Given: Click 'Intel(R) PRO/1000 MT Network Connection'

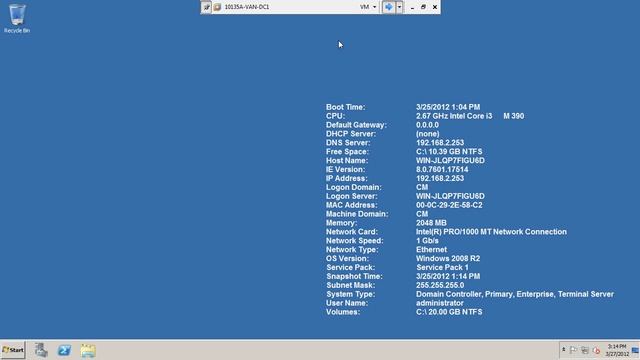Looking at the screenshot, I should point(491,232).
